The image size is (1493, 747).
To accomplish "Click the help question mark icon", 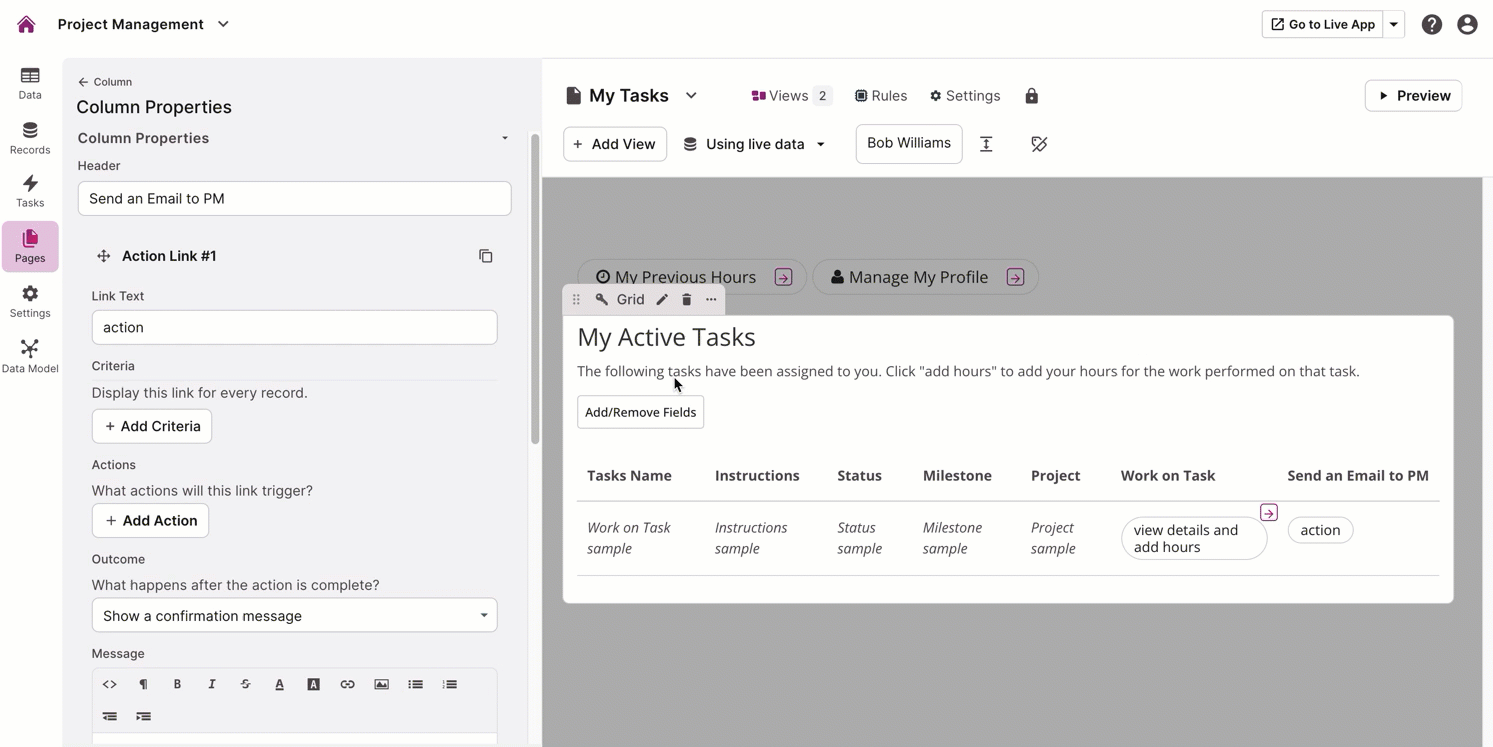I will click(1432, 25).
